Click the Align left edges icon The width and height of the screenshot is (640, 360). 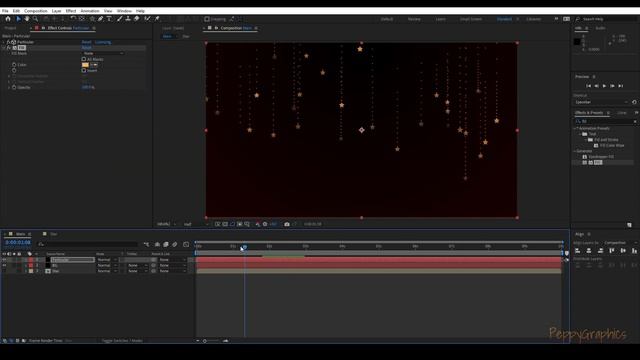coord(578,251)
